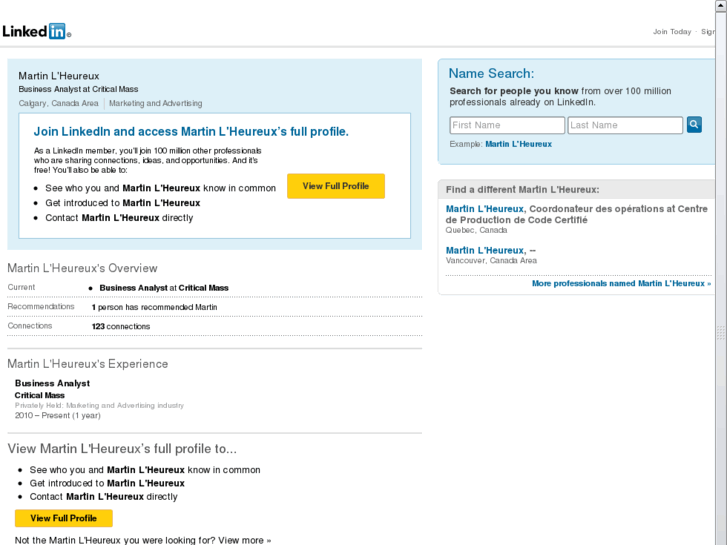
Task: Click 'View Martin L'Heureux's full profile to...' heading
Action: [x=122, y=449]
